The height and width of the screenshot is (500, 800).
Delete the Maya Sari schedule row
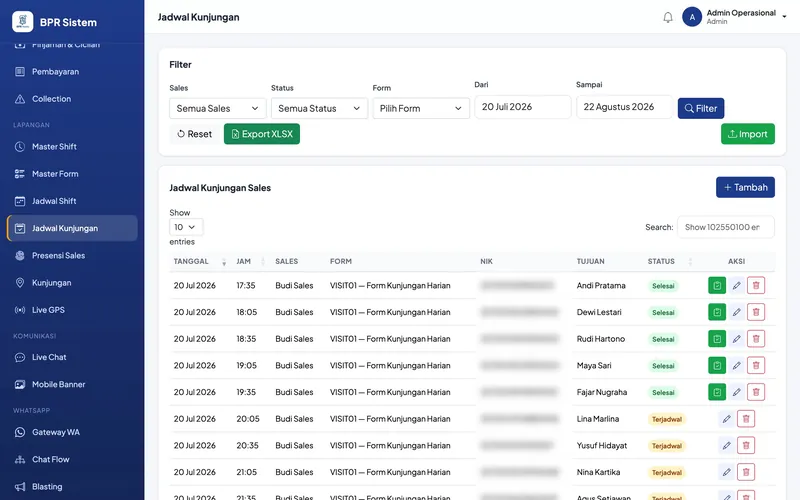coord(756,365)
